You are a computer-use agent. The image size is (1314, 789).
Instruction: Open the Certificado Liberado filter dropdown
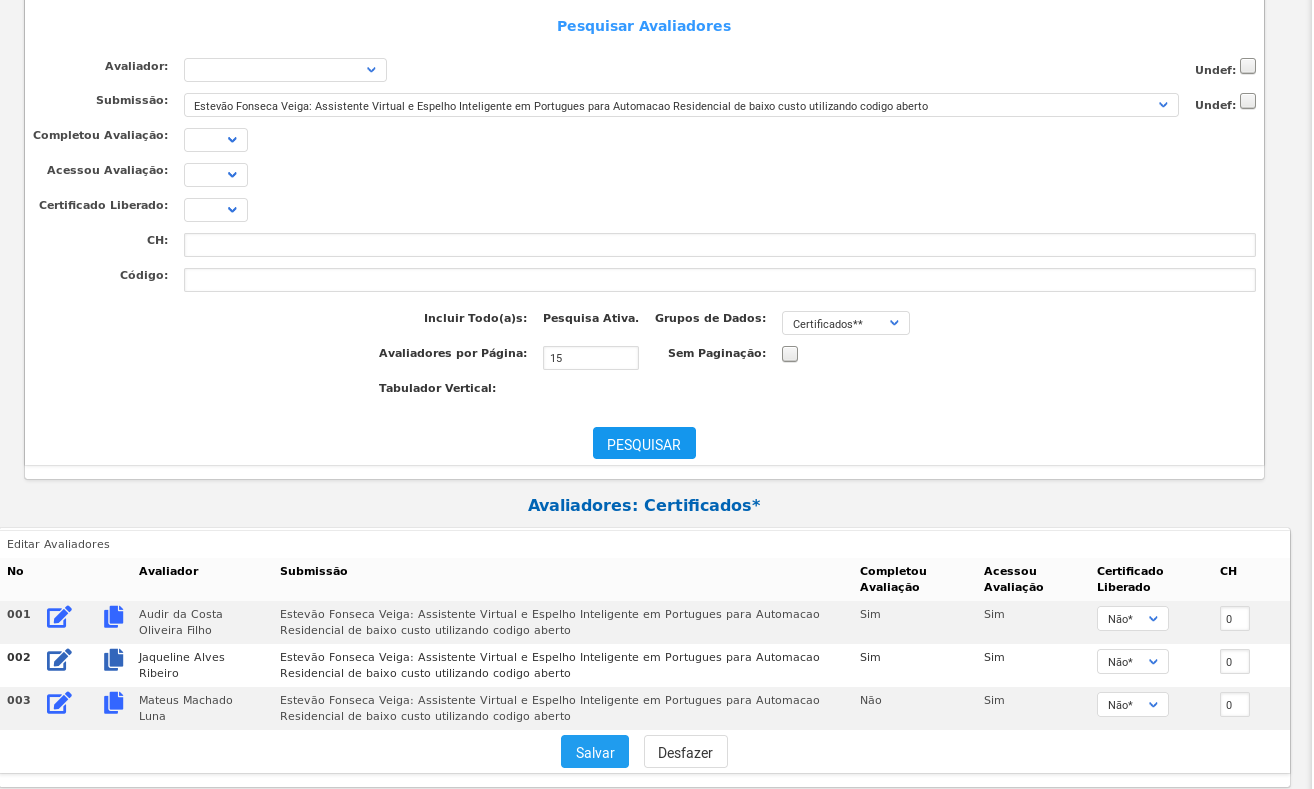pos(216,210)
